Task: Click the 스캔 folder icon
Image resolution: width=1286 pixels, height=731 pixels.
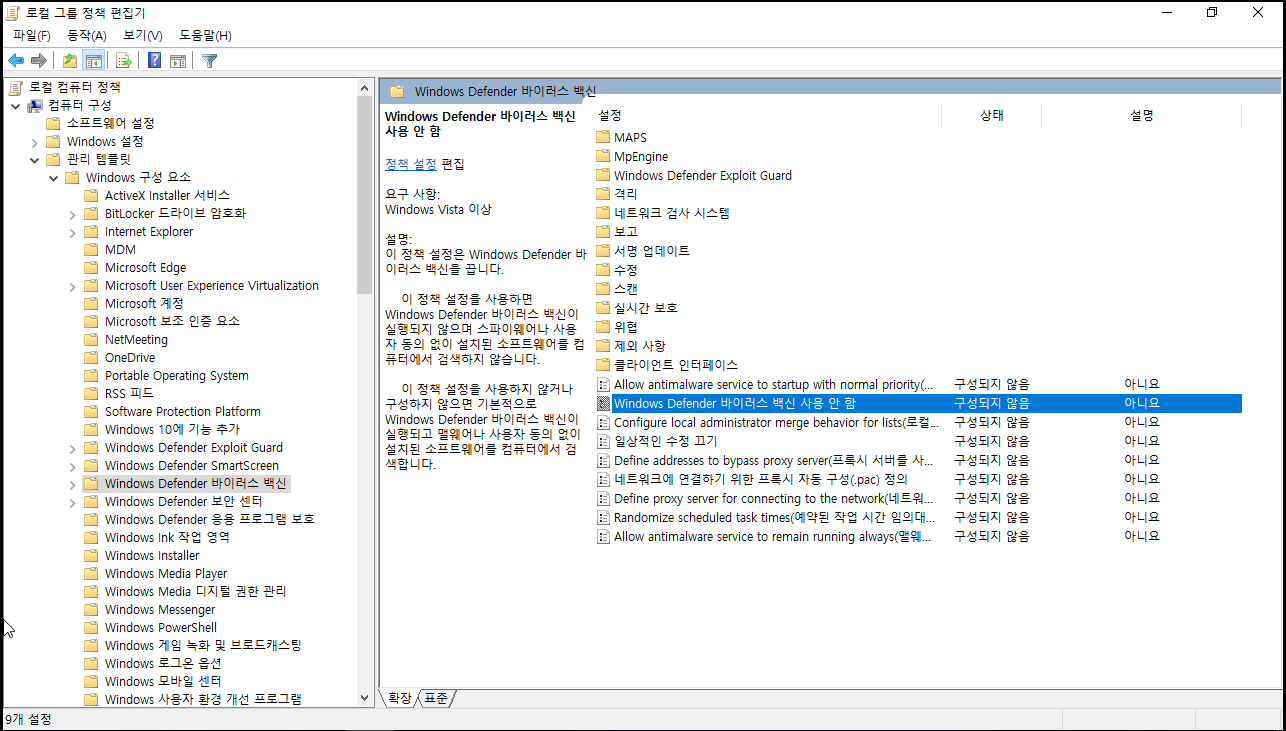Action: [x=603, y=289]
